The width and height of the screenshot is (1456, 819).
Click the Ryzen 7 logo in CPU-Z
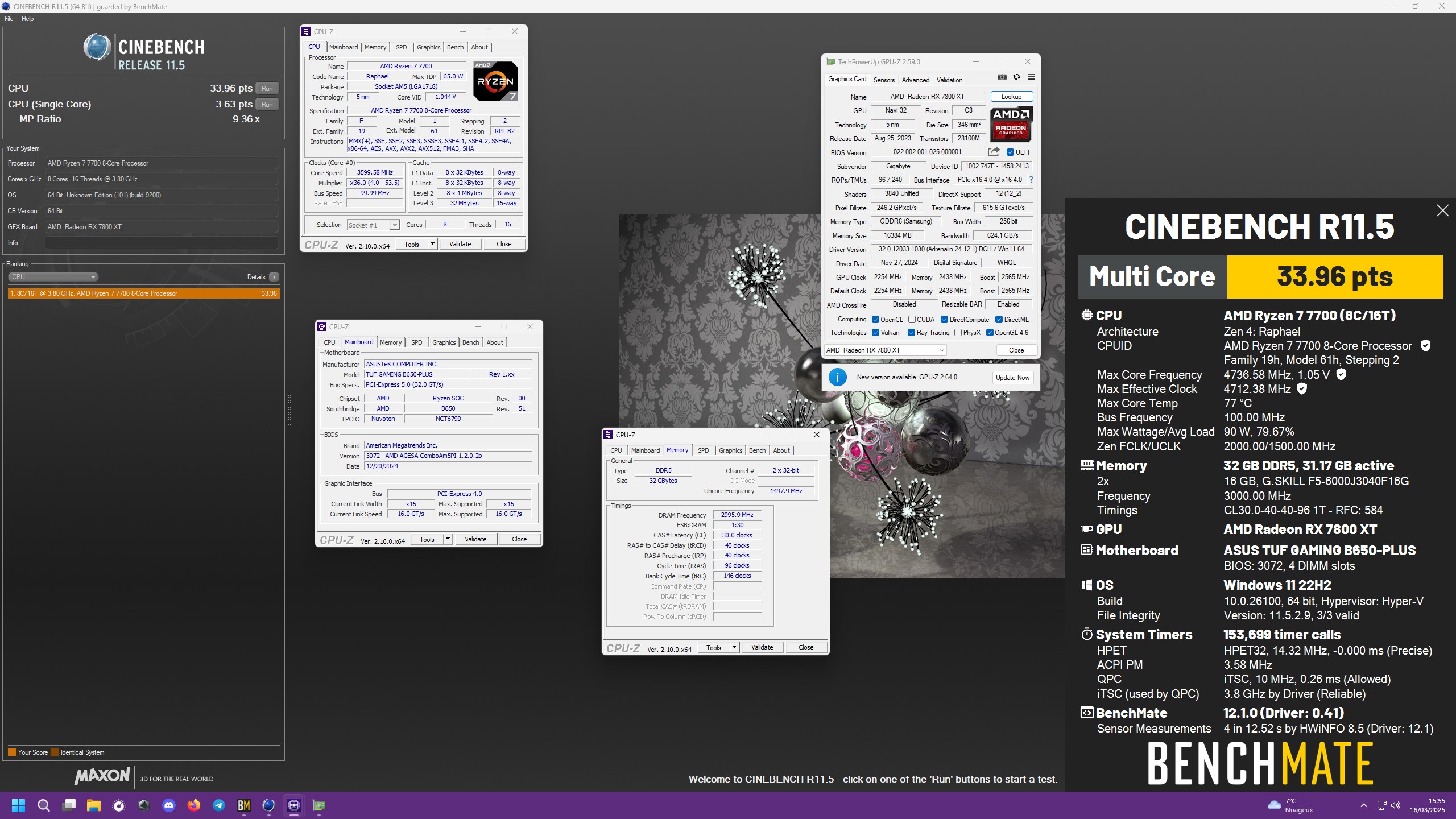[495, 81]
